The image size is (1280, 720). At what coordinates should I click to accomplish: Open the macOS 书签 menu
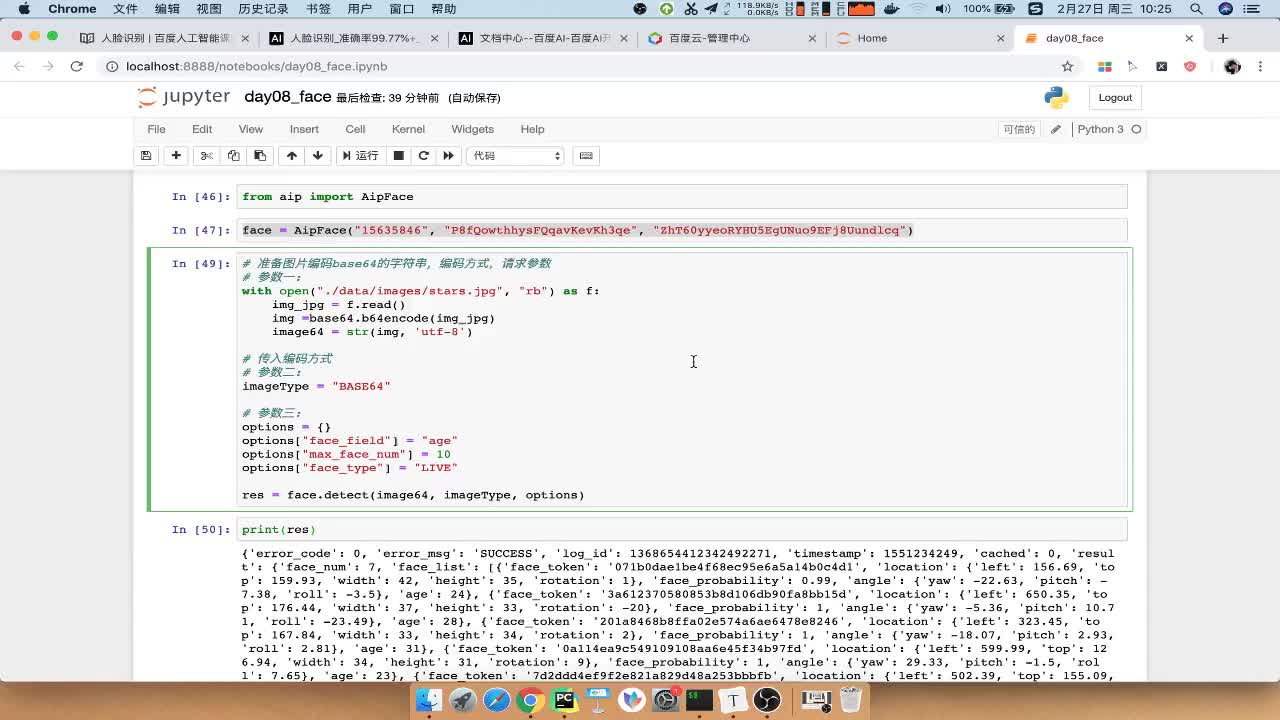click(x=318, y=9)
